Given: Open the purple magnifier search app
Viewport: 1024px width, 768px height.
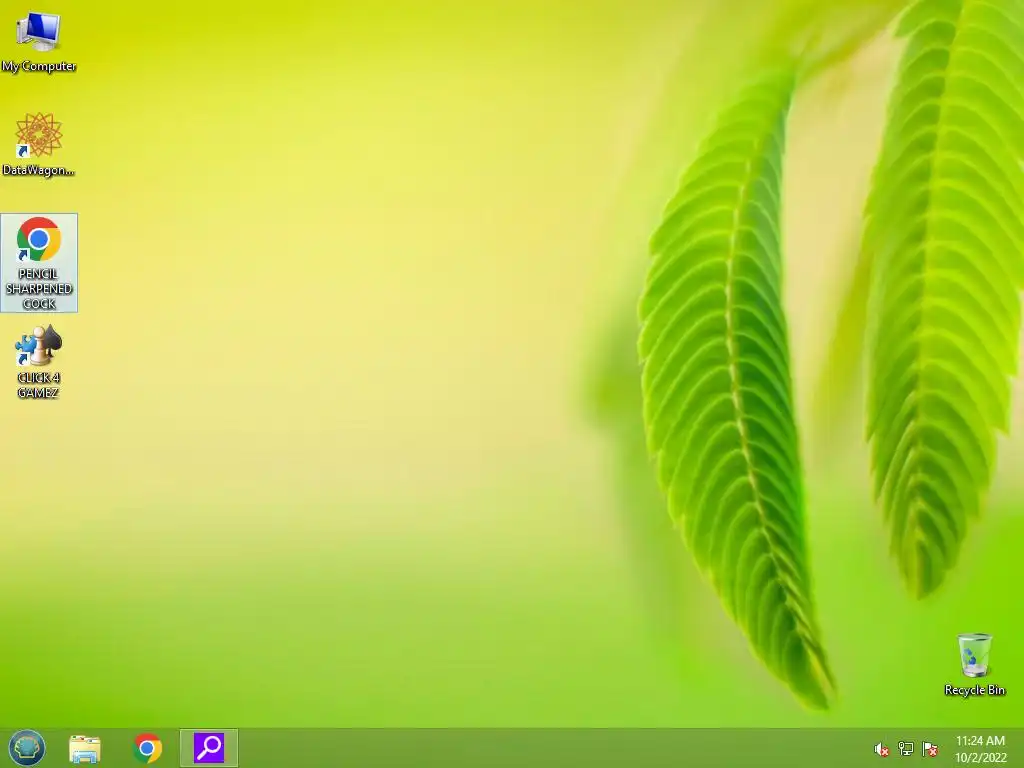Looking at the screenshot, I should tap(209, 748).
